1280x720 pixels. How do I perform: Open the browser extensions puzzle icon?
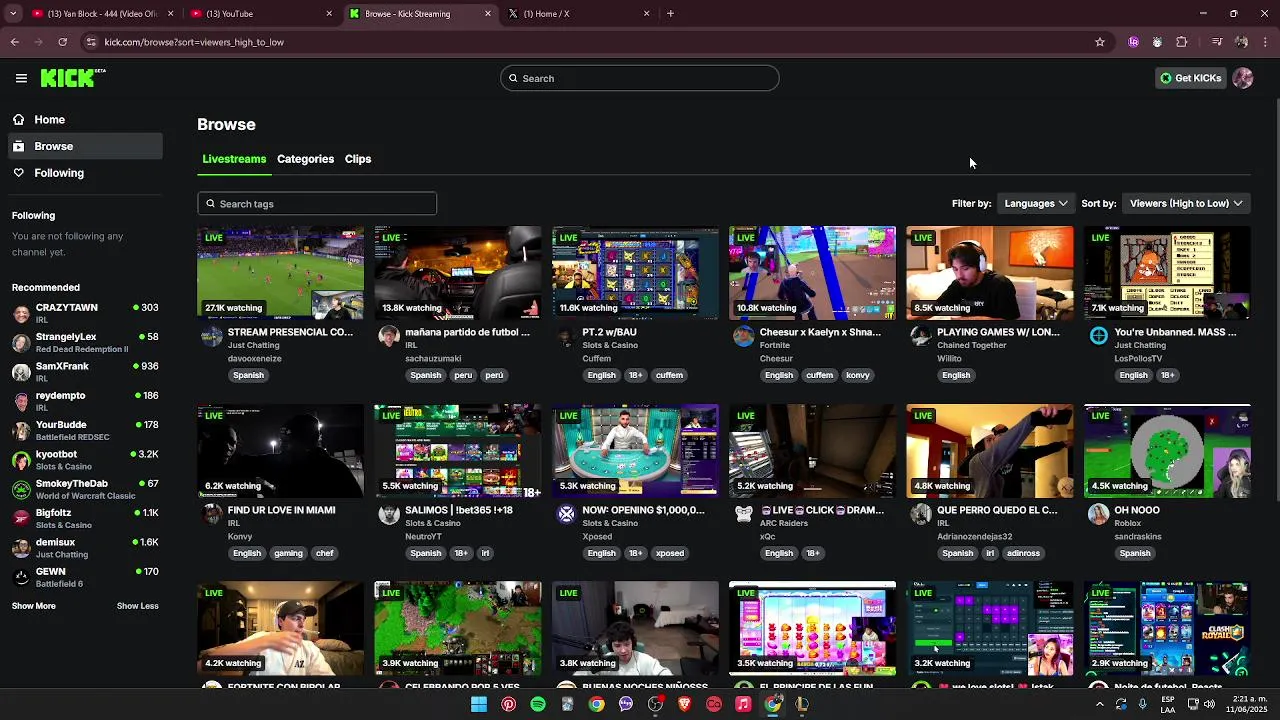1182,42
